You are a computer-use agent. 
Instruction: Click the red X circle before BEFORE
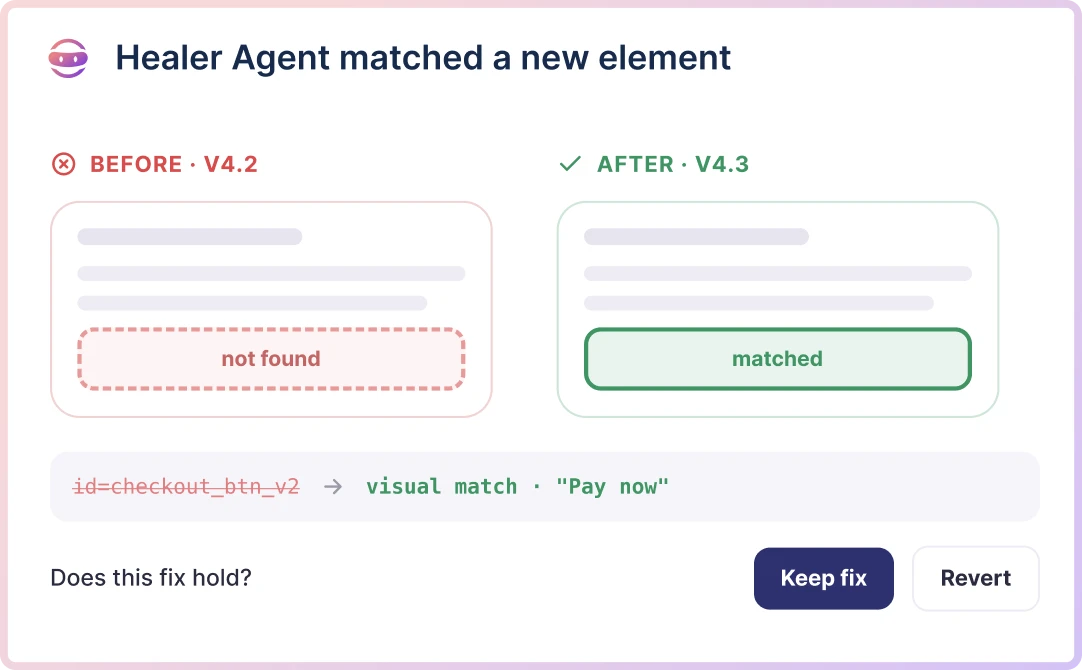63,164
